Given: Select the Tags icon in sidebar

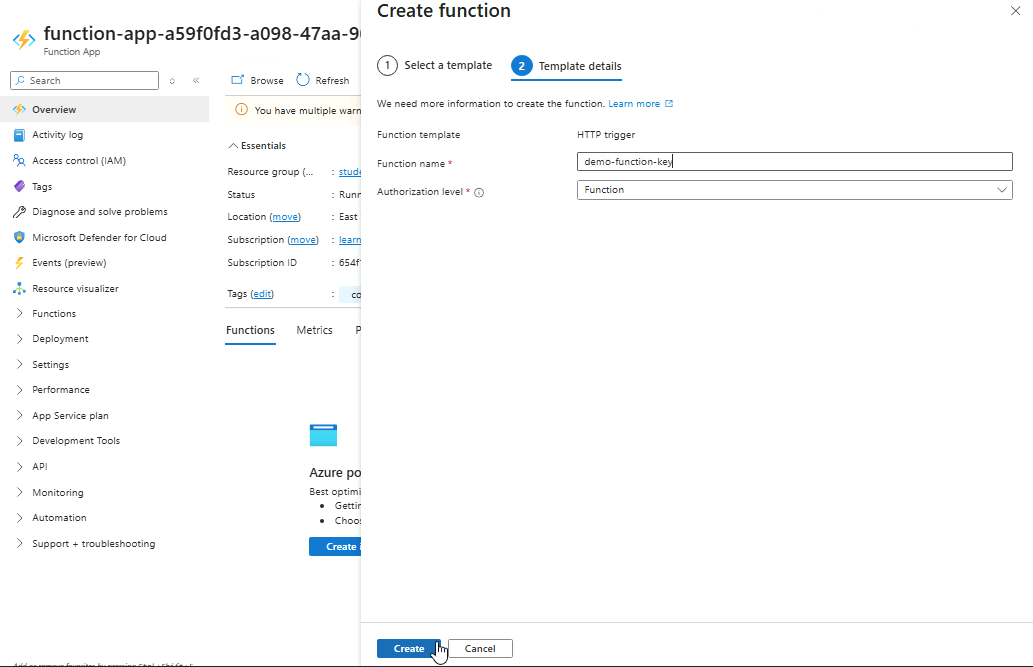Looking at the screenshot, I should tap(19, 187).
